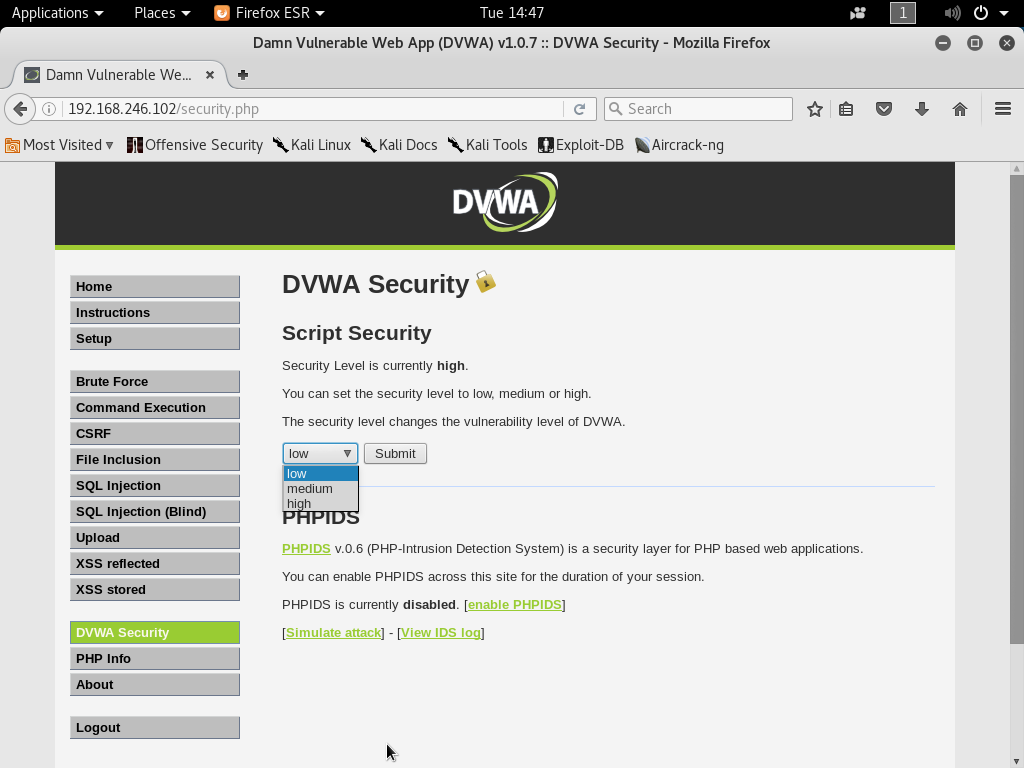The height and width of the screenshot is (768, 1024).
Task: Submit the chosen security level
Action: [x=394, y=453]
